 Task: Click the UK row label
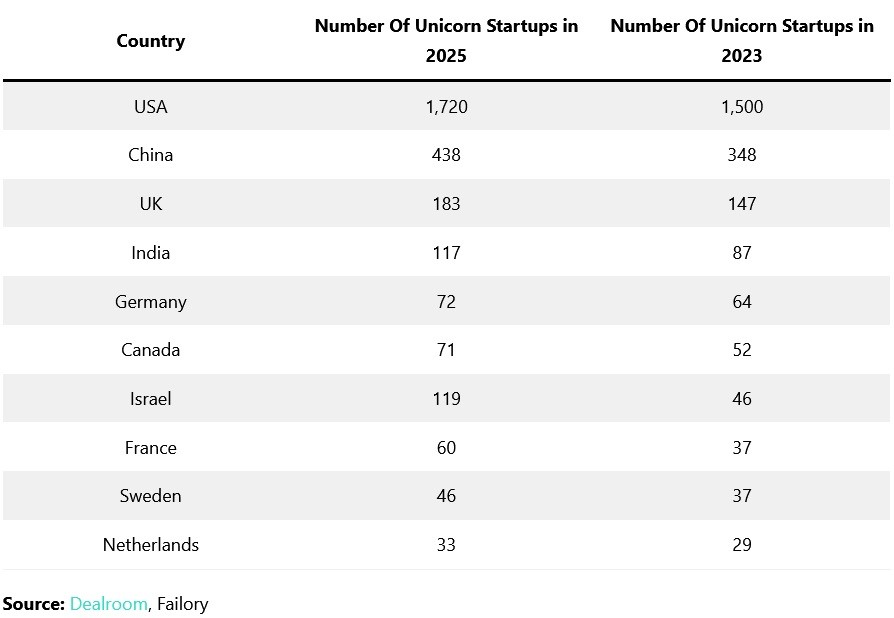(x=151, y=204)
